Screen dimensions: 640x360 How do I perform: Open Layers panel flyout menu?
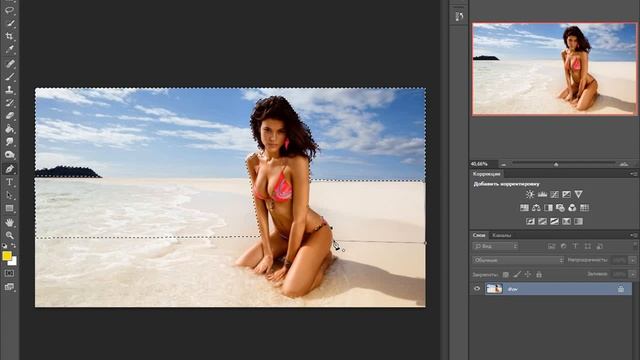[634, 235]
